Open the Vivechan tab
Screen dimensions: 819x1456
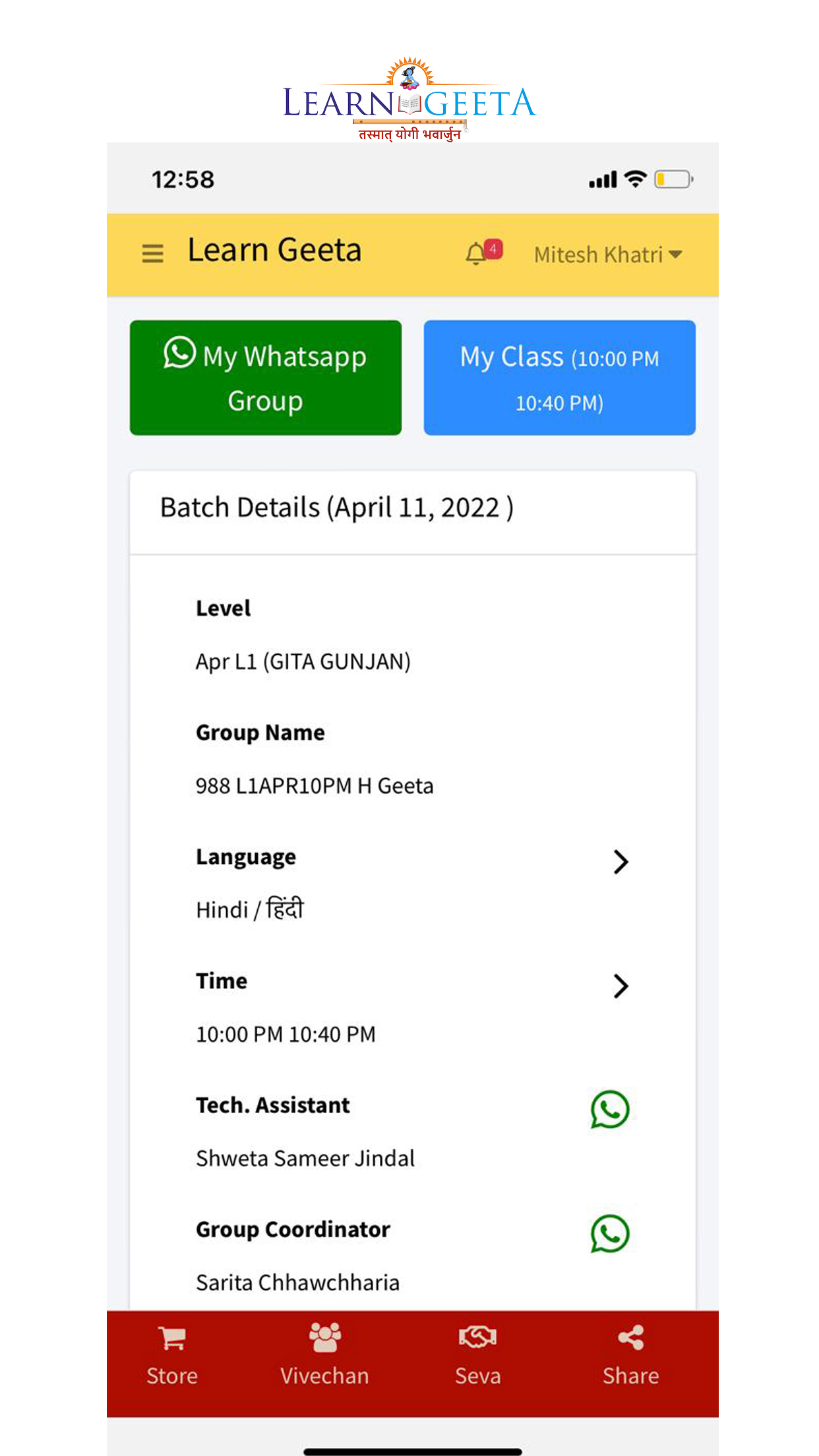[x=324, y=1356]
